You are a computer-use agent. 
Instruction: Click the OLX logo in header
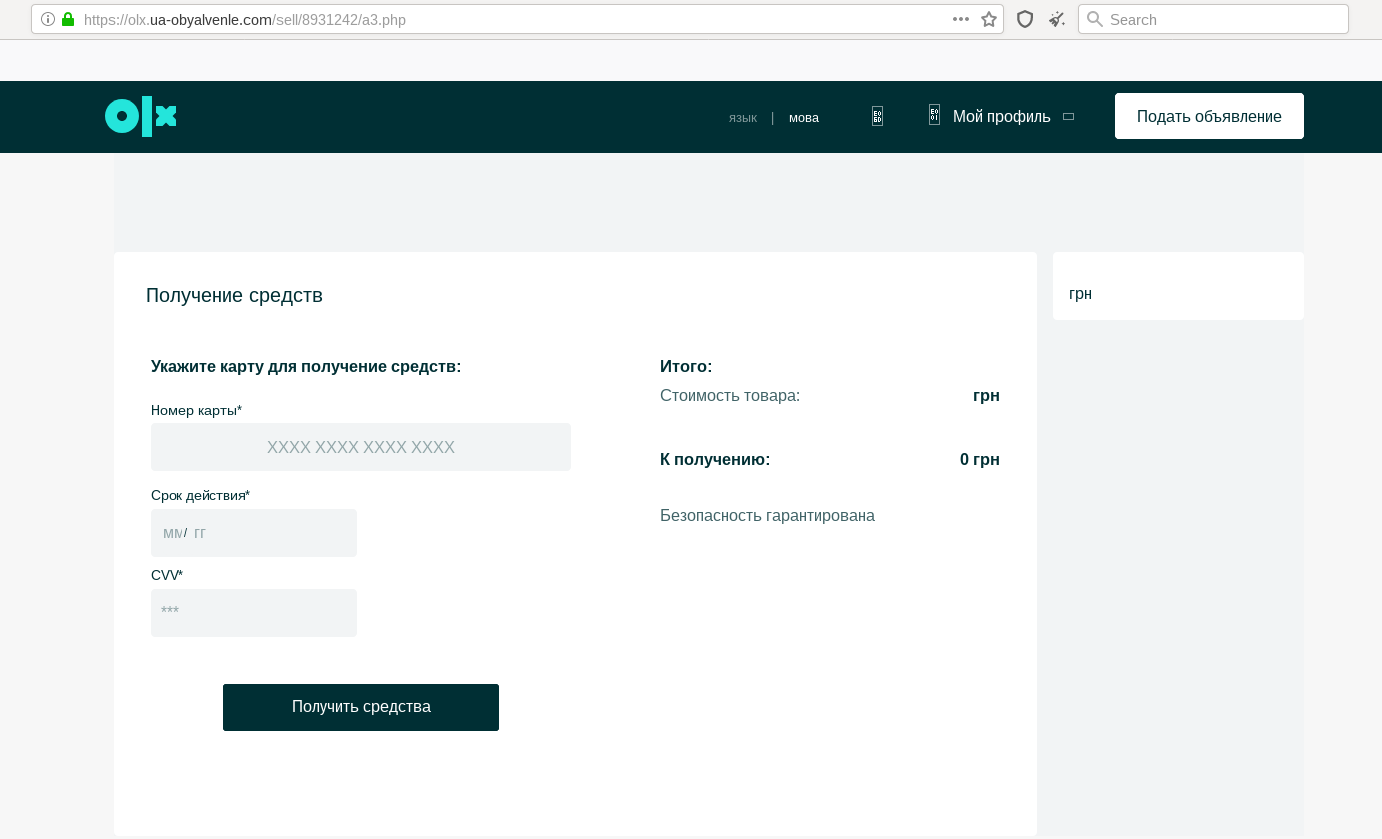click(x=141, y=117)
